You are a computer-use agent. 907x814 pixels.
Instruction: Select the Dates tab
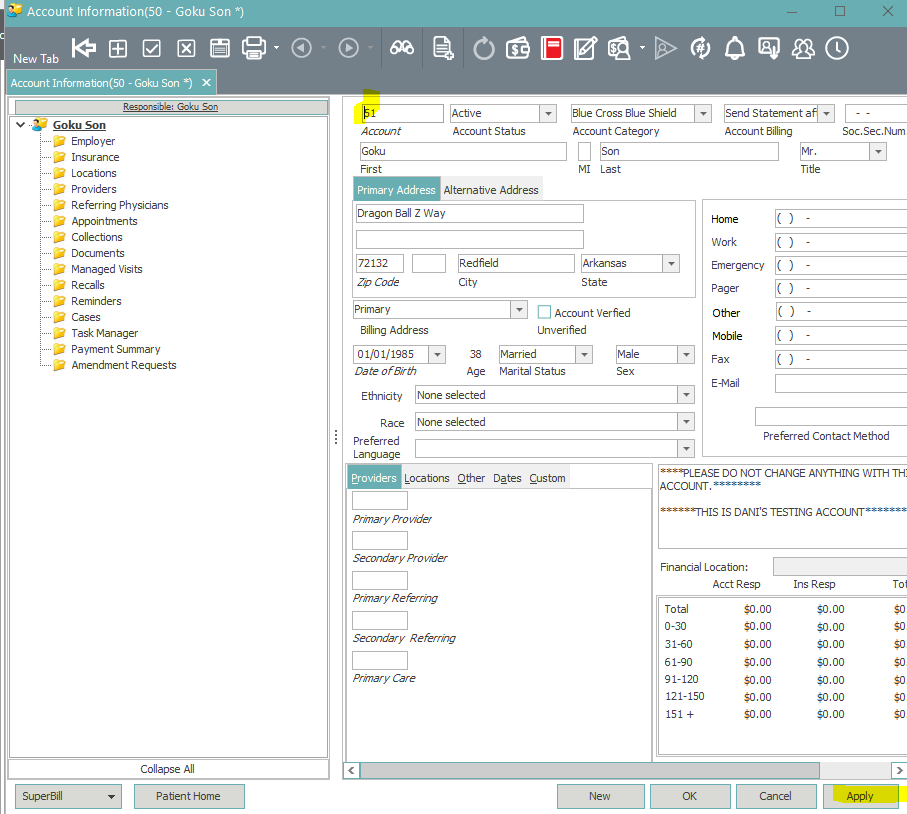pos(507,478)
